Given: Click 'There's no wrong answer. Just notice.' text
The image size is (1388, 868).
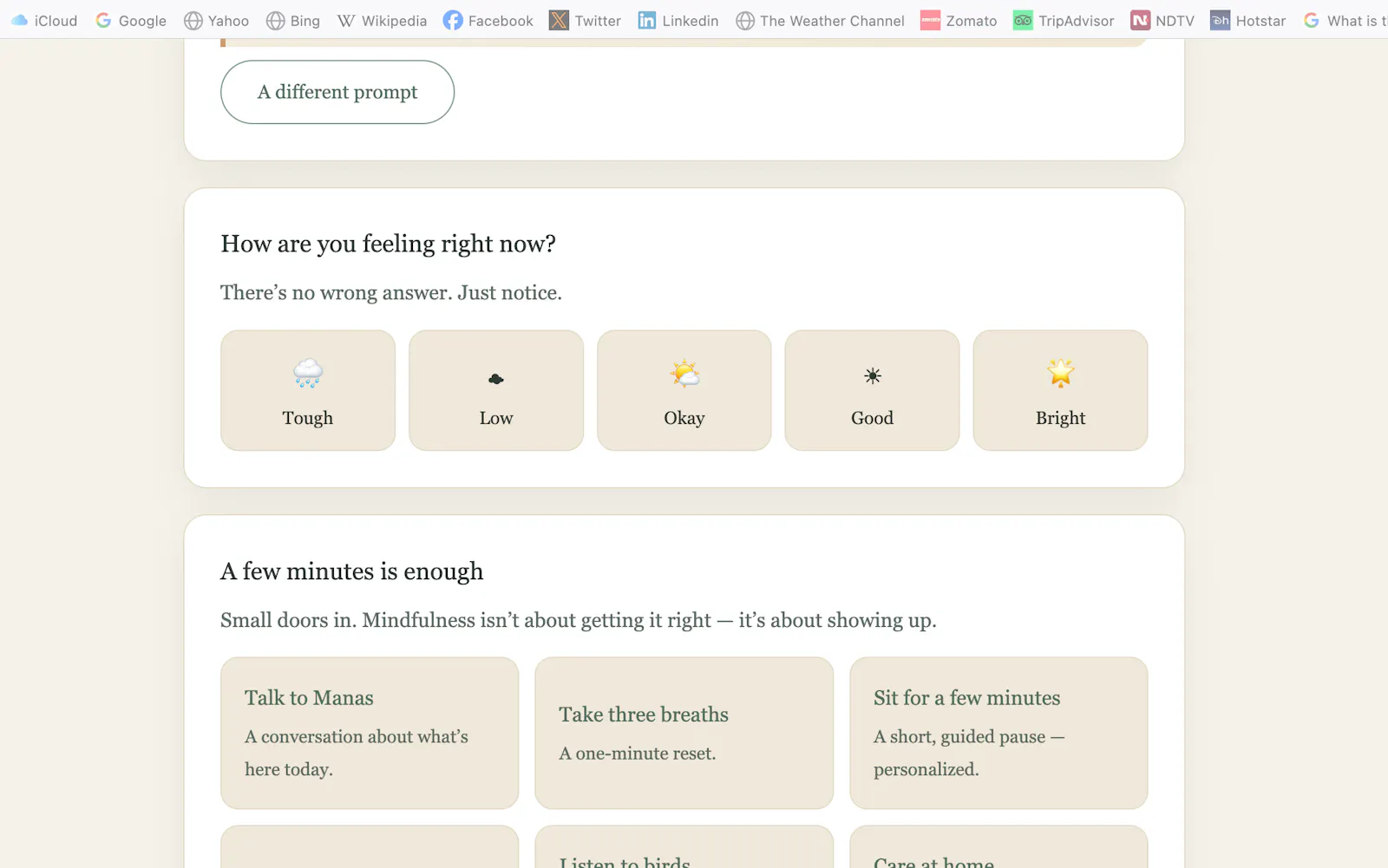Looking at the screenshot, I should click(391, 293).
